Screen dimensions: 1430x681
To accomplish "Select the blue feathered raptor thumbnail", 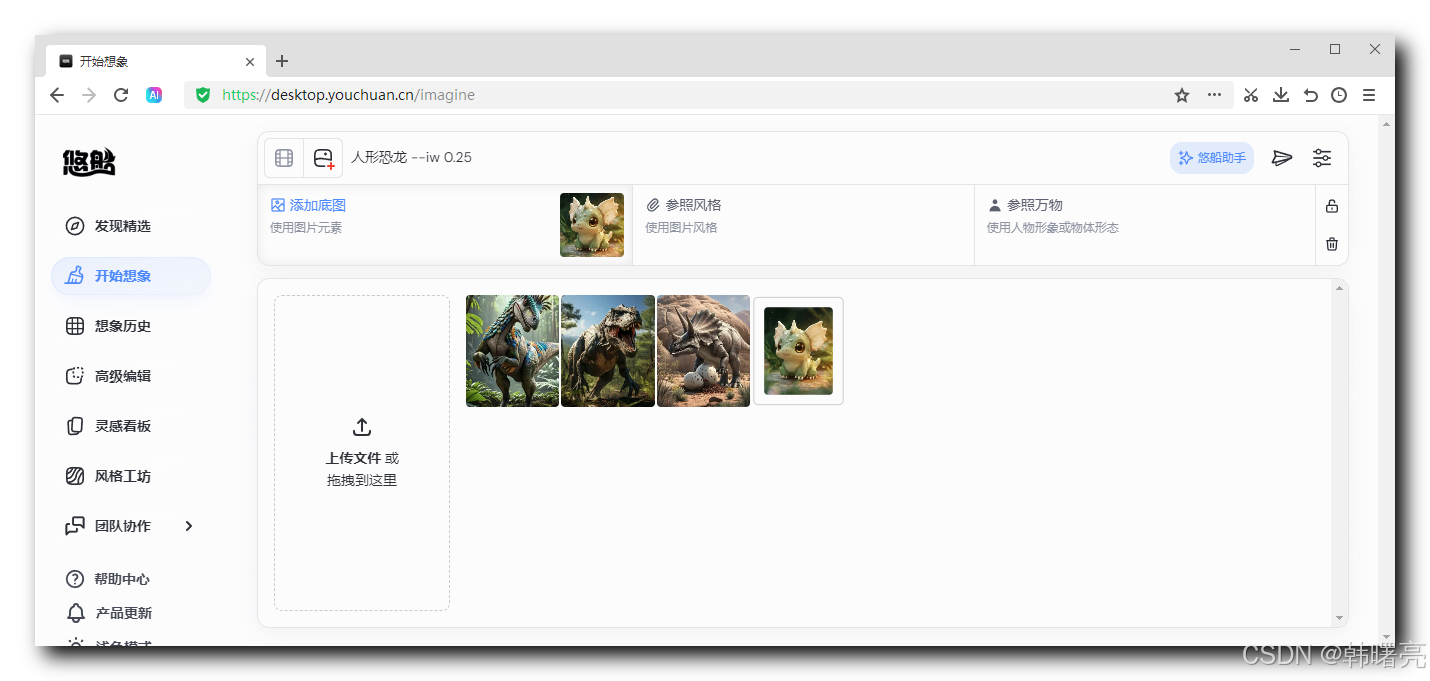I will [512, 351].
